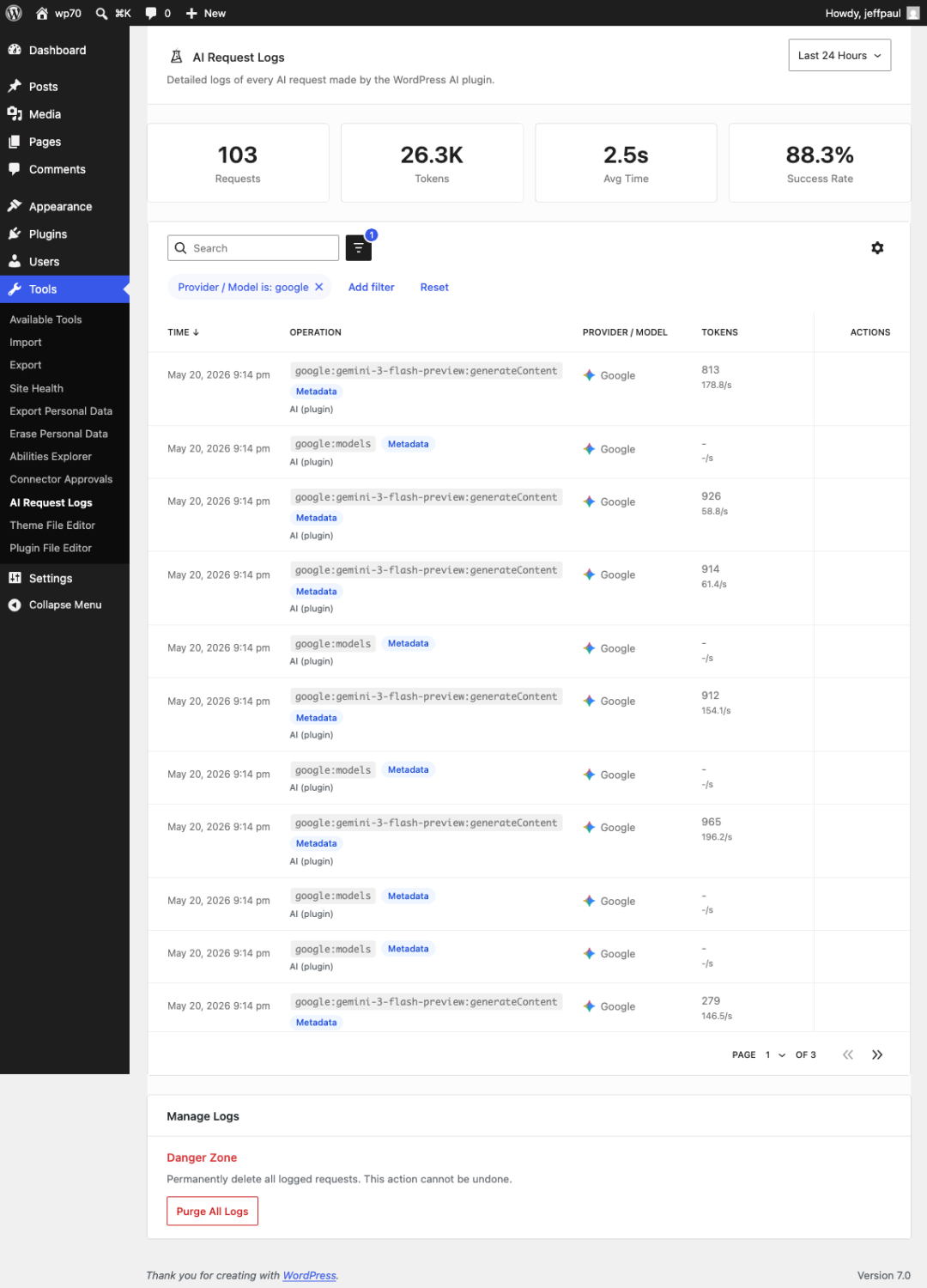The image size is (927, 1288).
Task: Click the Add filter button
Action: [x=371, y=287]
